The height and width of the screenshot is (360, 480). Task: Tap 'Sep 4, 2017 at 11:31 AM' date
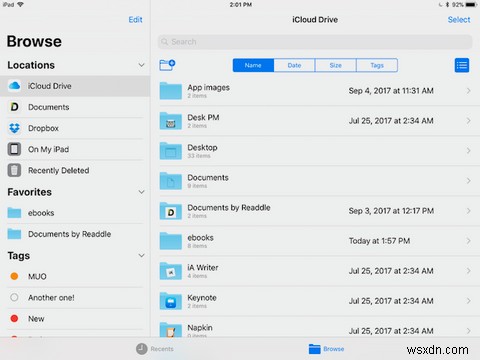[x=391, y=91]
